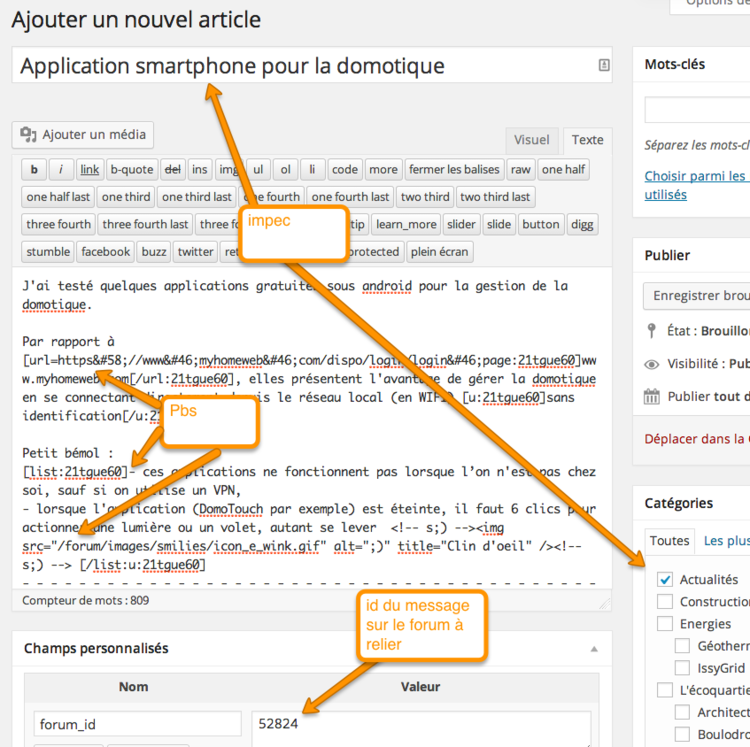Click the Publier calendar icon

pos(651,396)
